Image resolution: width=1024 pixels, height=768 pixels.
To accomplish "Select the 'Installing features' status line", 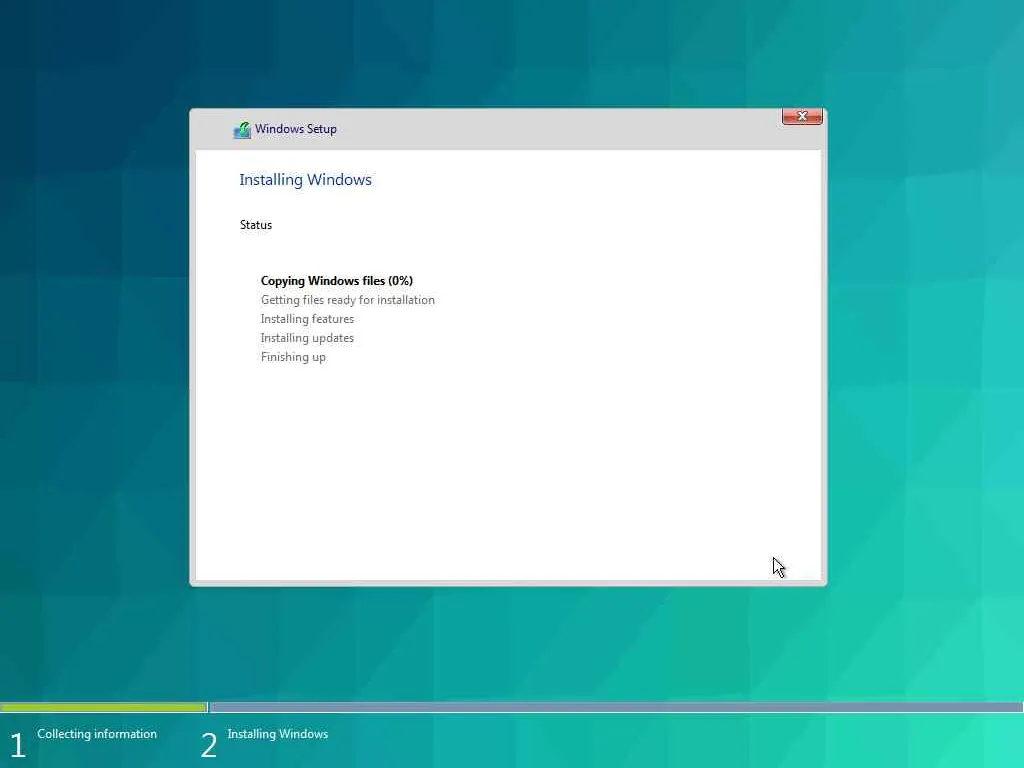I will (x=307, y=319).
